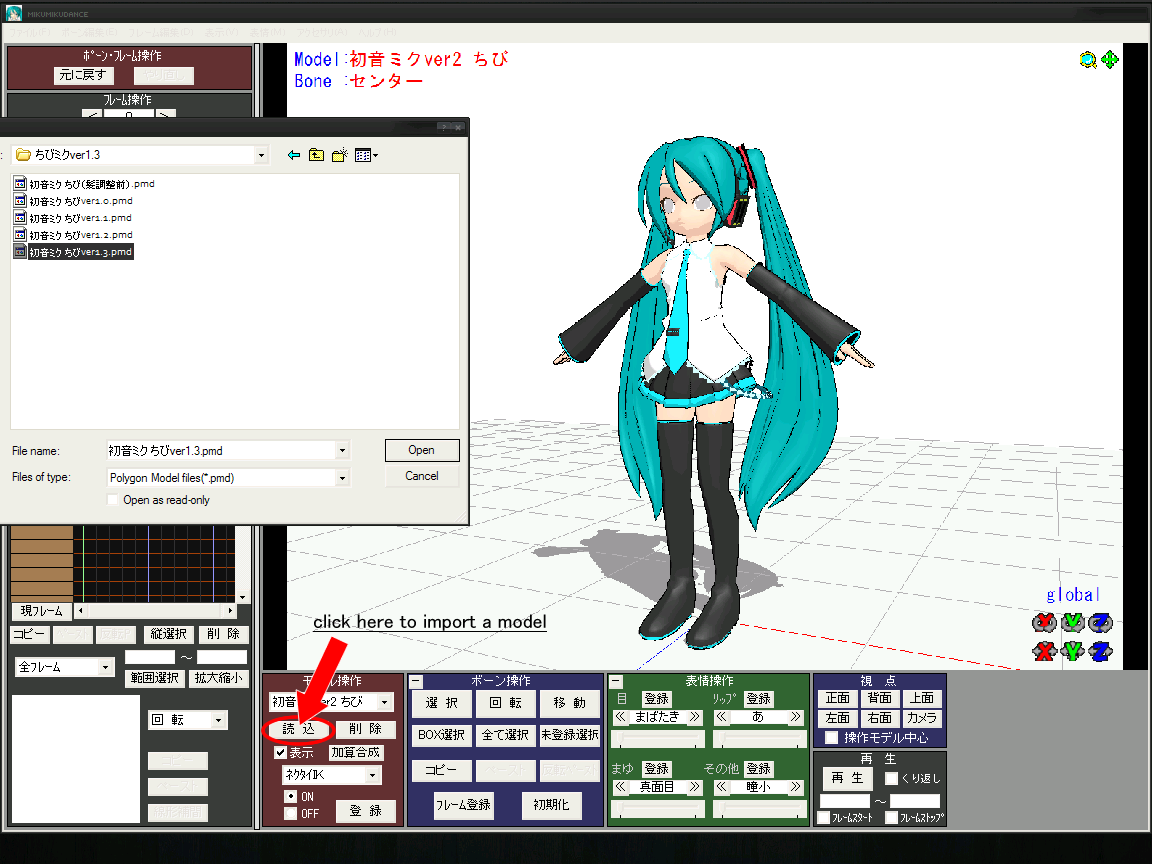
Task: Click the upper green Y rotation icon
Action: coord(1073,623)
